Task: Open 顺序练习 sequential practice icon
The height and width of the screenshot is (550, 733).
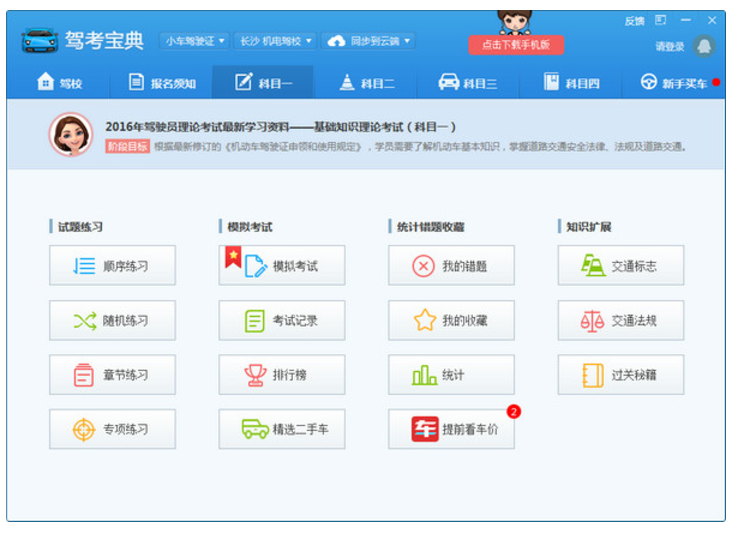Action: (x=84, y=266)
